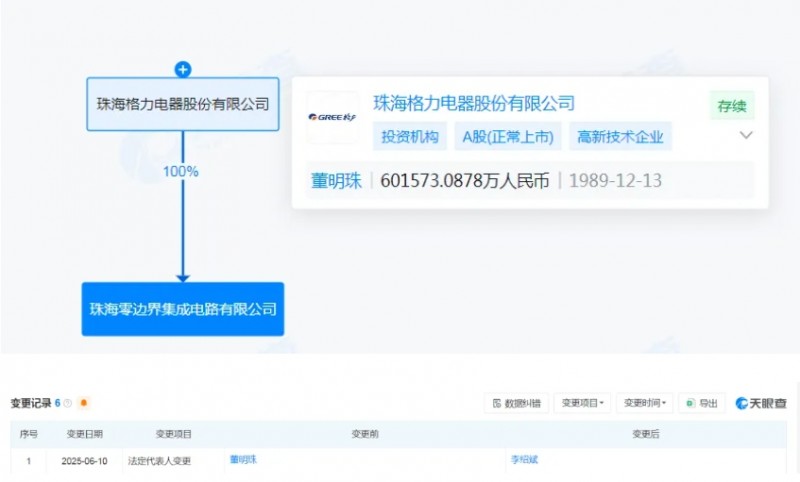Click the 变更后 column header

point(646,434)
